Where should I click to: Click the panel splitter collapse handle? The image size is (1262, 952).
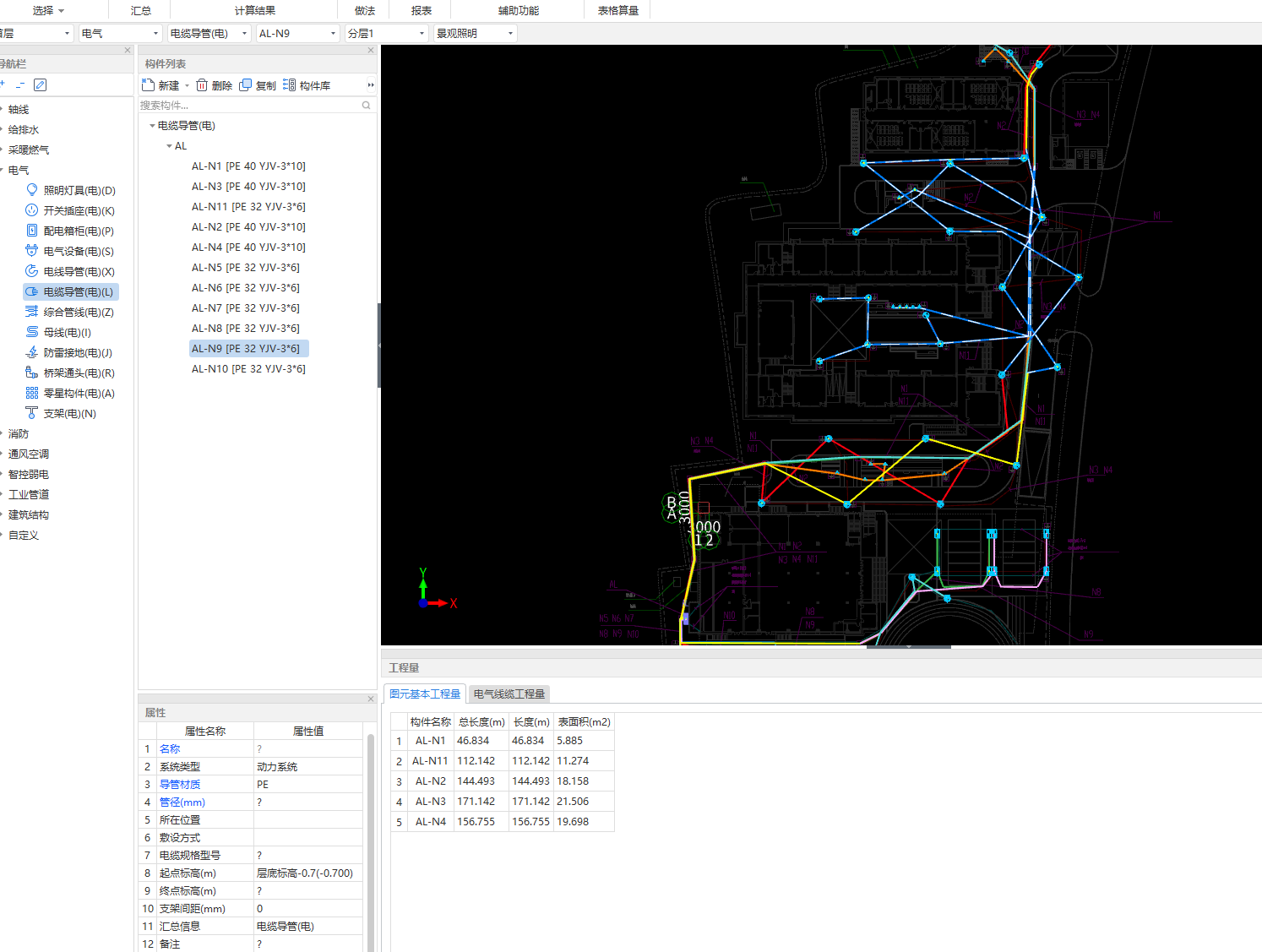[378, 345]
